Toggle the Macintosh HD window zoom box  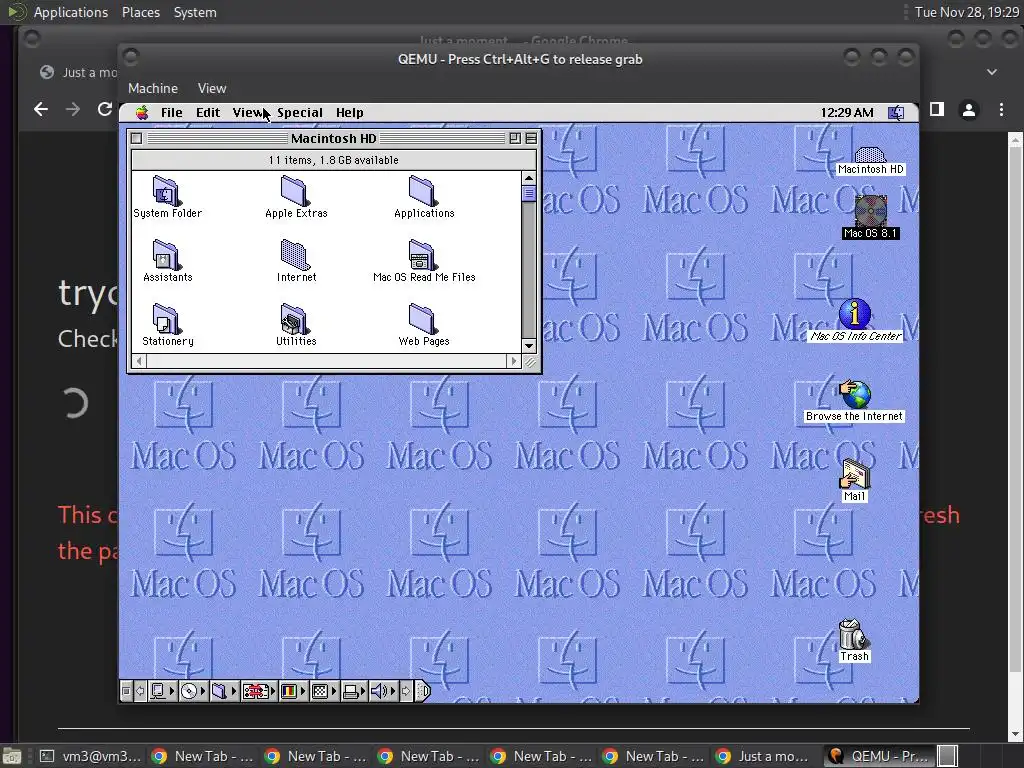pyautogui.click(x=515, y=138)
